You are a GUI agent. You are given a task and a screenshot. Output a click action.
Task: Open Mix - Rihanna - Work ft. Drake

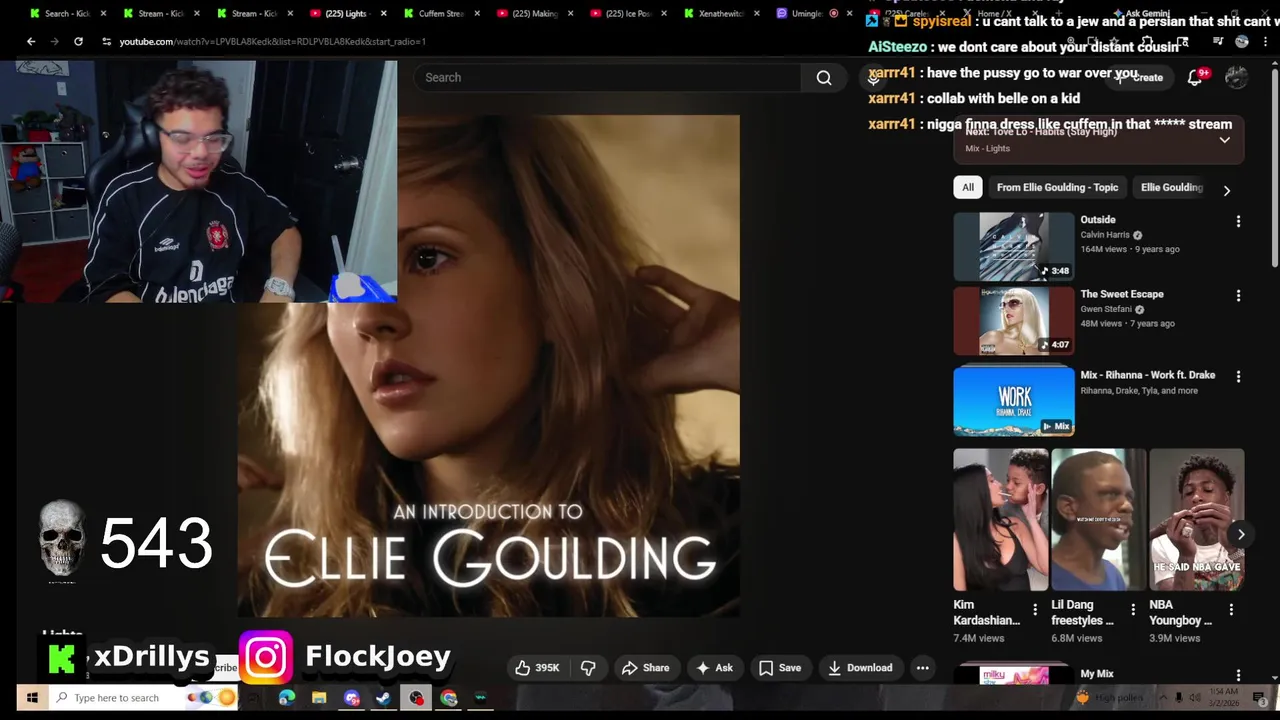[1148, 375]
